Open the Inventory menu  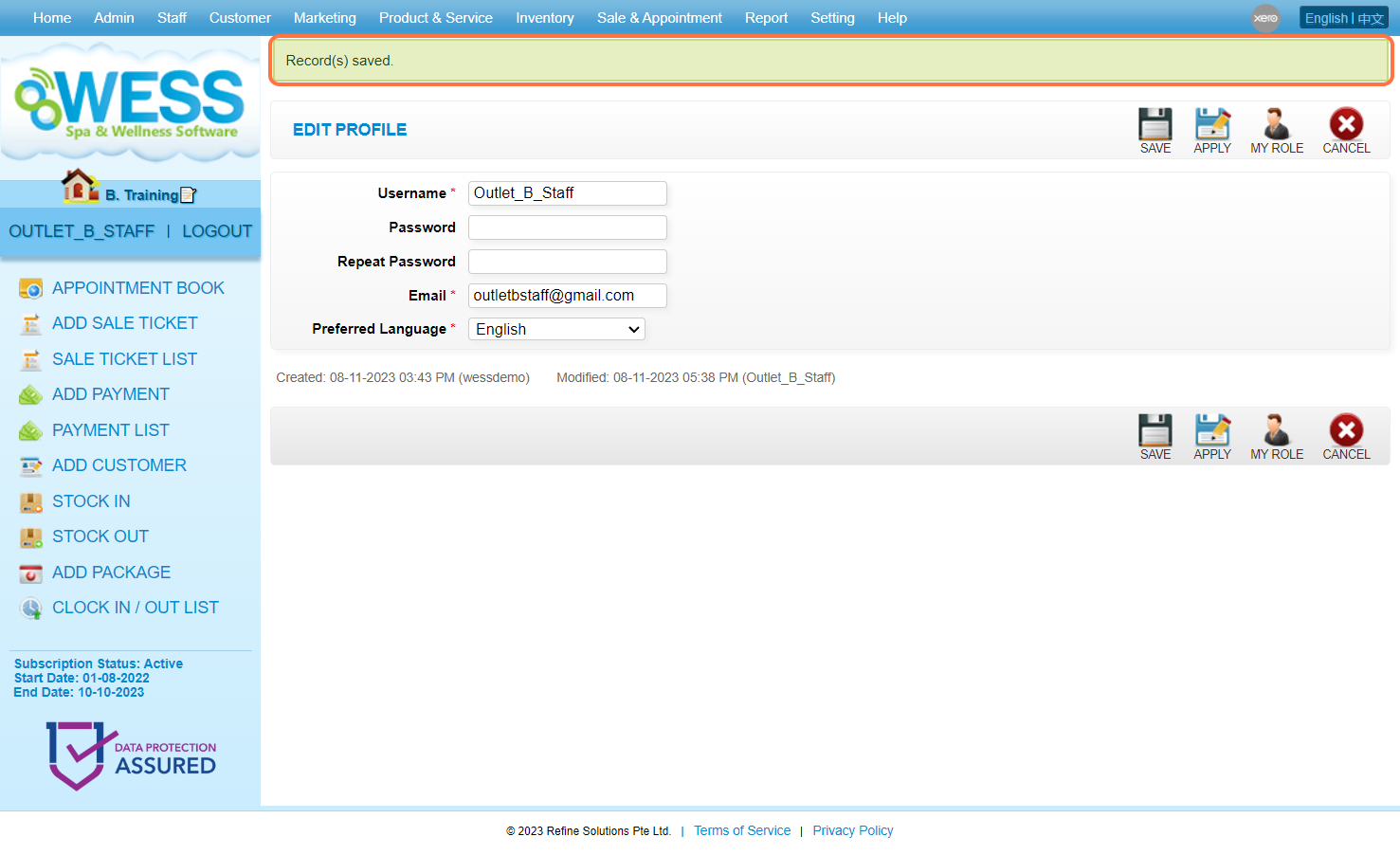pos(544,18)
